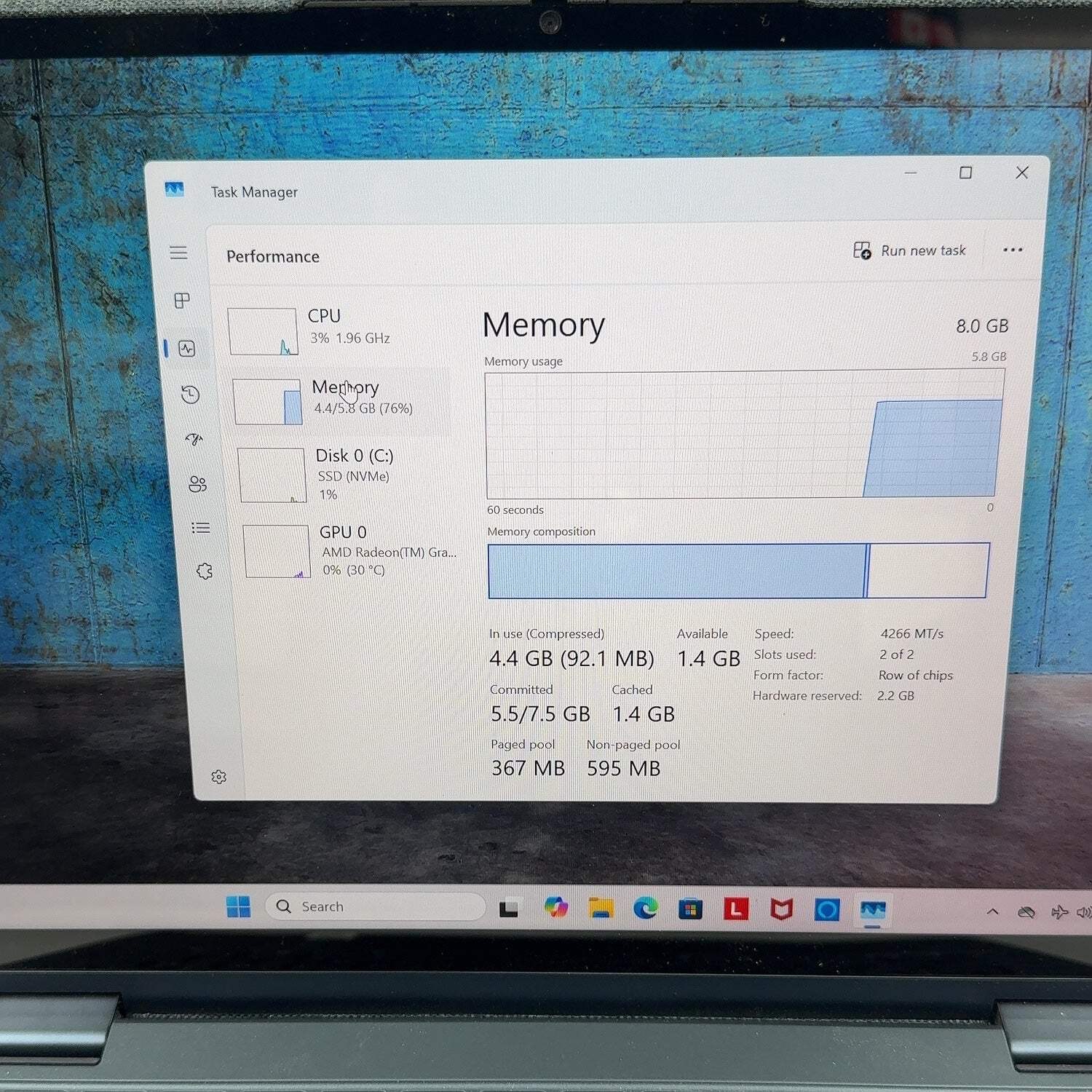Click the Disk 0 mini graph thumbnail
This screenshot has height=1092, width=1092.
pos(272,475)
